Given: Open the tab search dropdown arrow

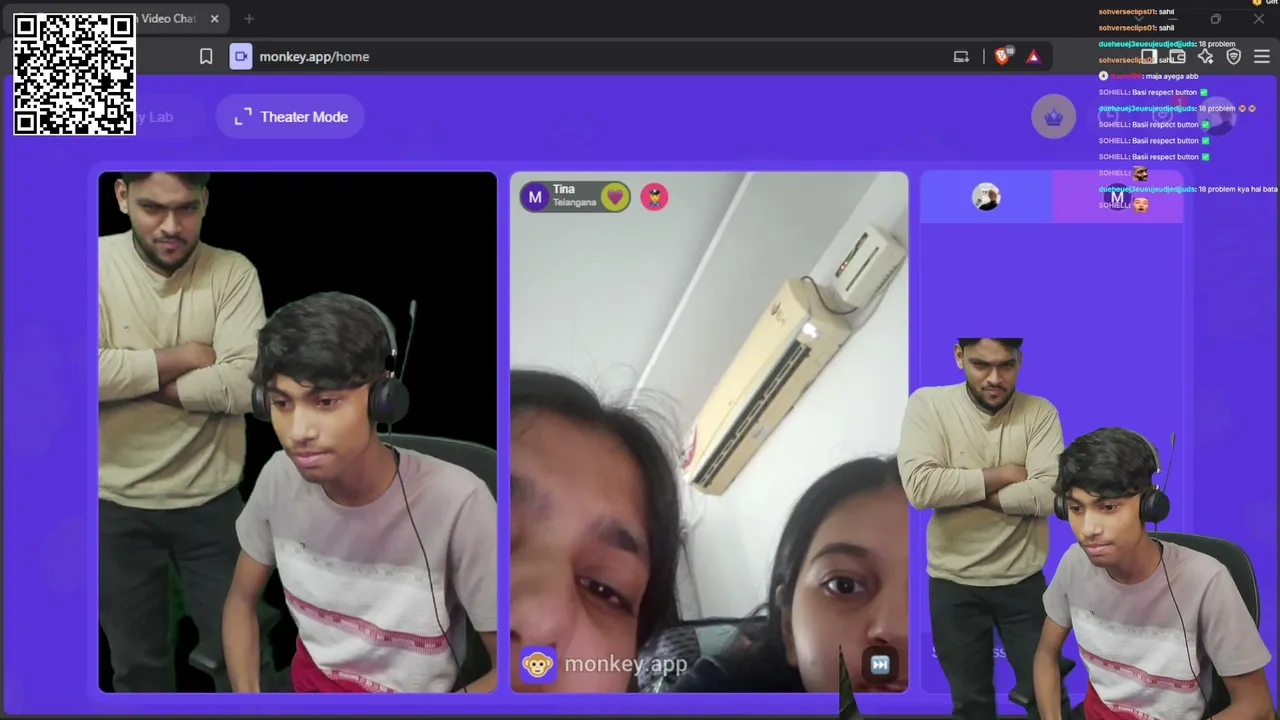Looking at the screenshot, I should [x=1138, y=19].
